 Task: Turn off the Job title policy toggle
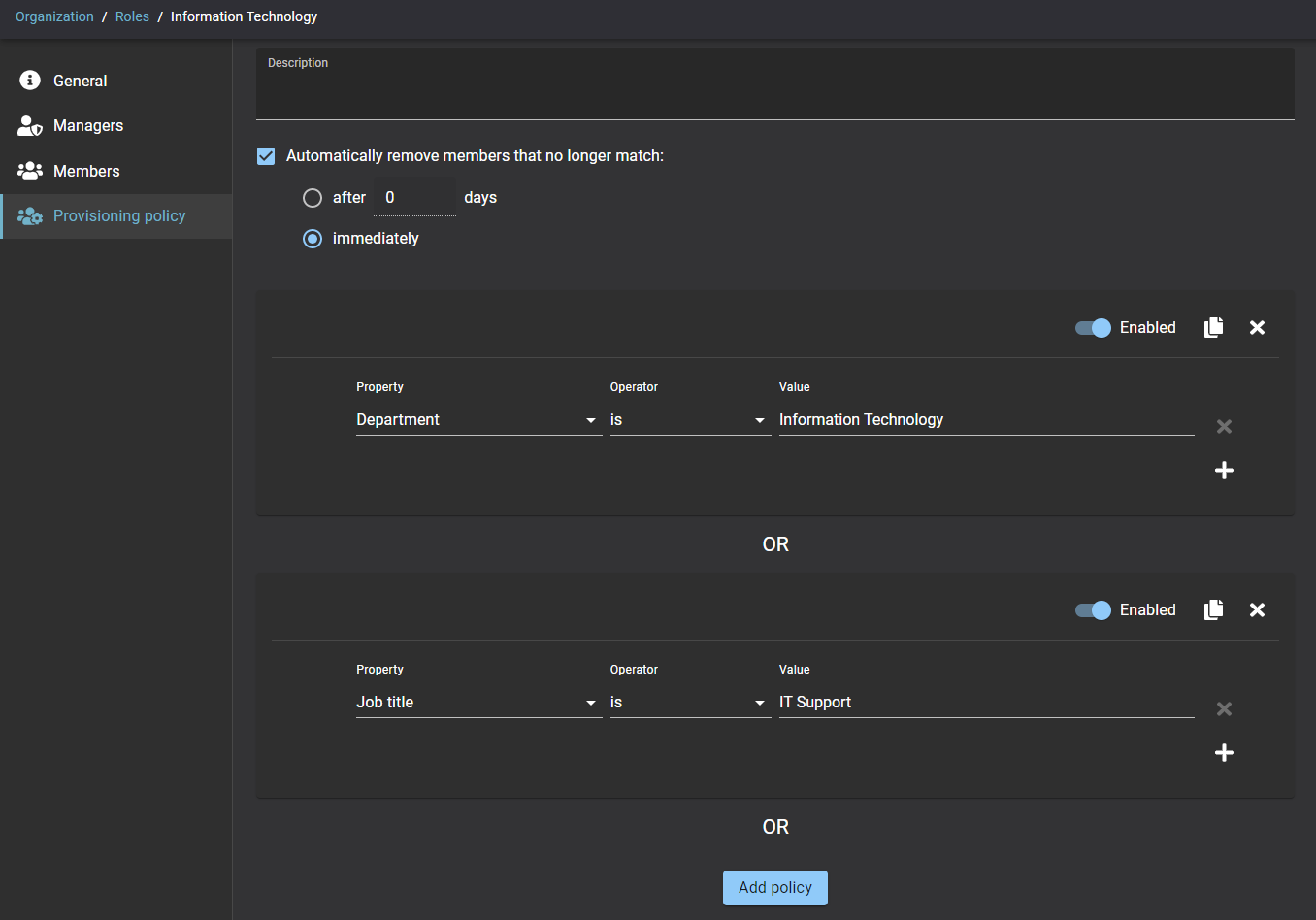(x=1093, y=610)
